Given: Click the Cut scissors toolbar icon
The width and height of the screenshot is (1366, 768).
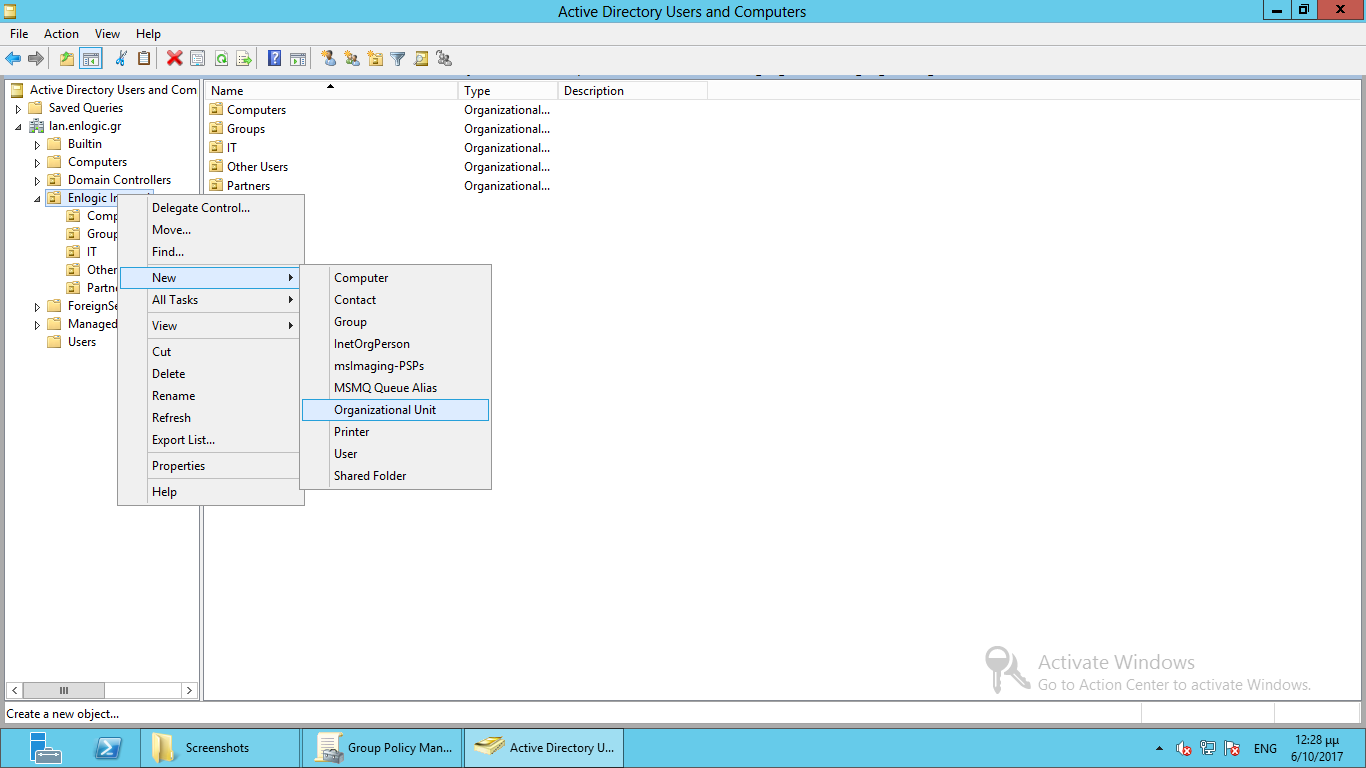Looking at the screenshot, I should 121,59.
